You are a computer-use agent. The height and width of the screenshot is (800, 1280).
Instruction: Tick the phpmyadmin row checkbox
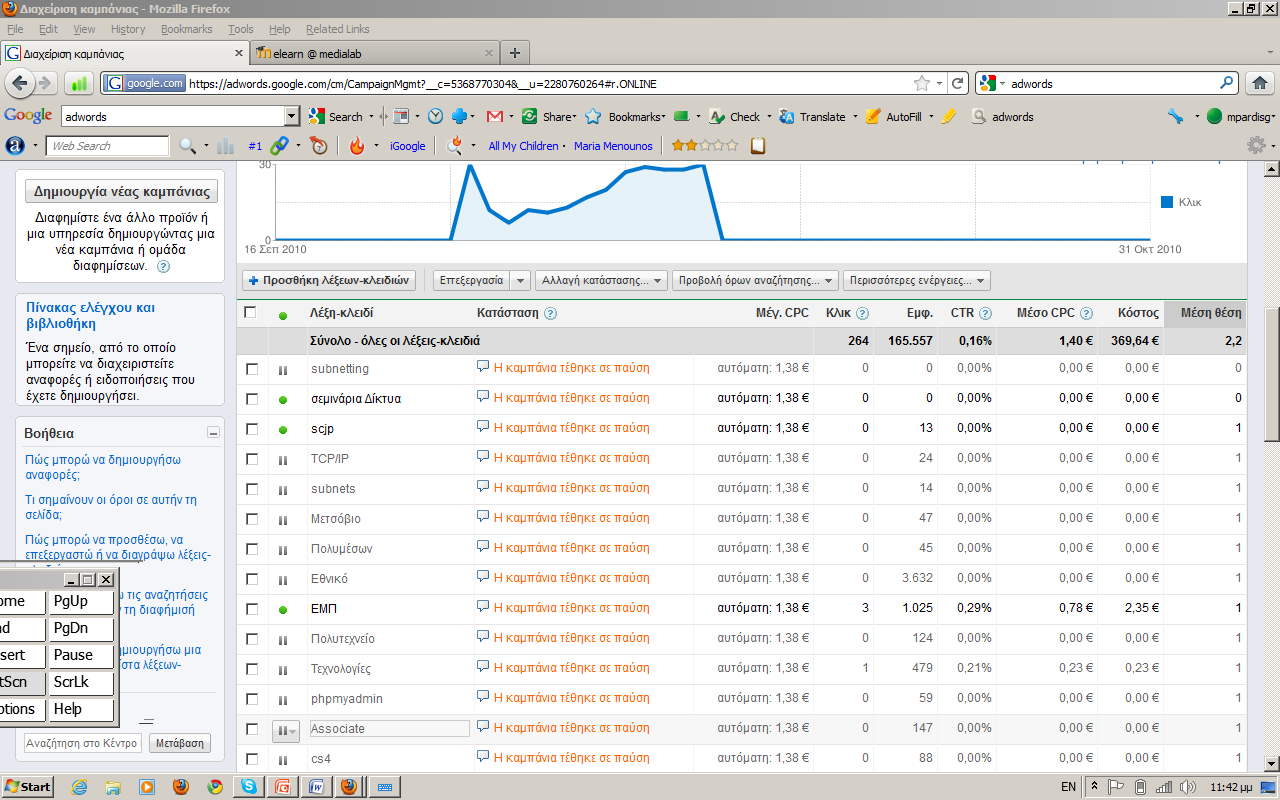[x=252, y=699]
